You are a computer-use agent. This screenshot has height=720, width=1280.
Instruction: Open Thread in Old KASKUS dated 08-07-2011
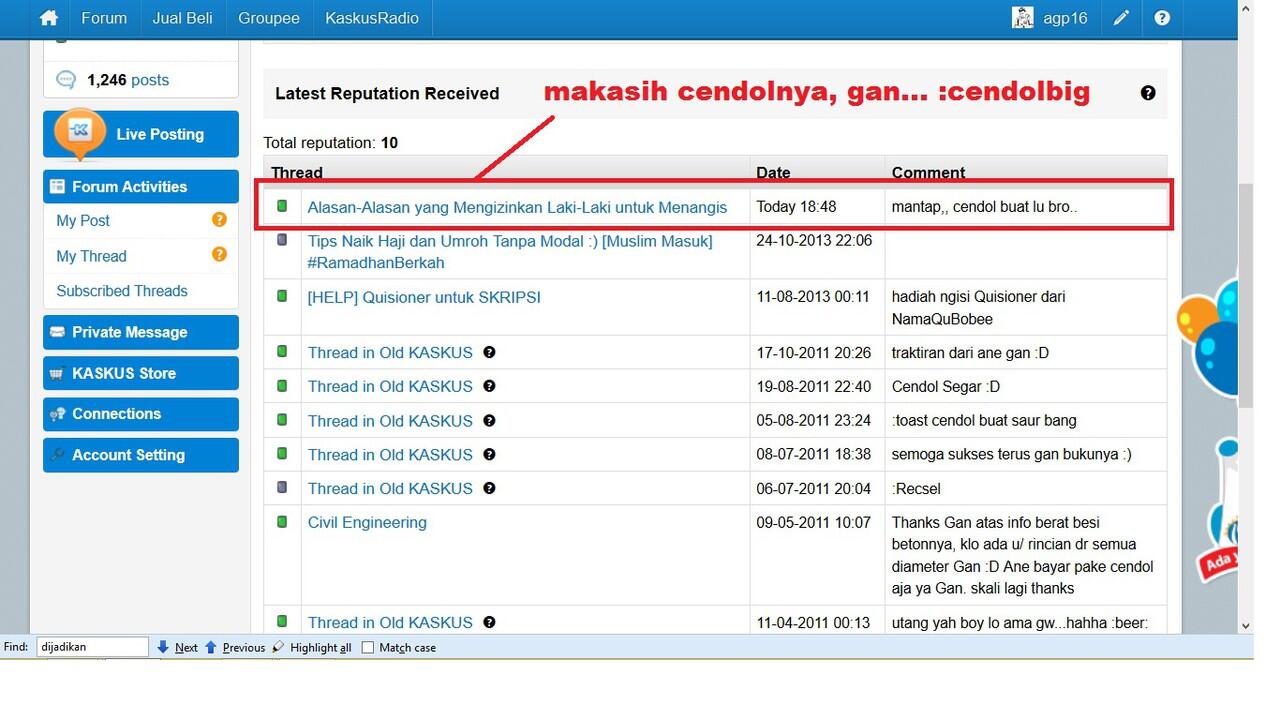[390, 454]
